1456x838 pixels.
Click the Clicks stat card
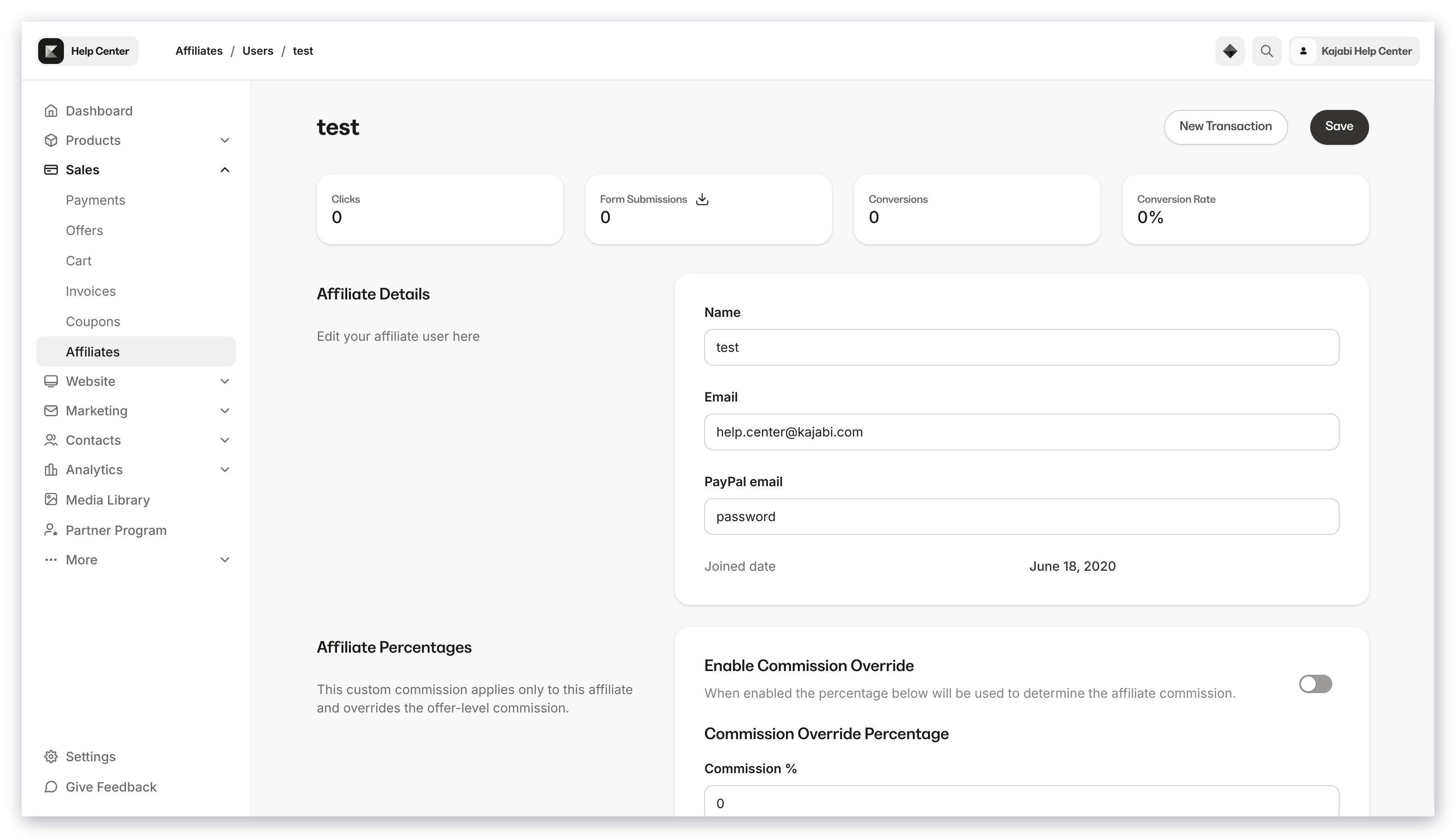coord(440,209)
